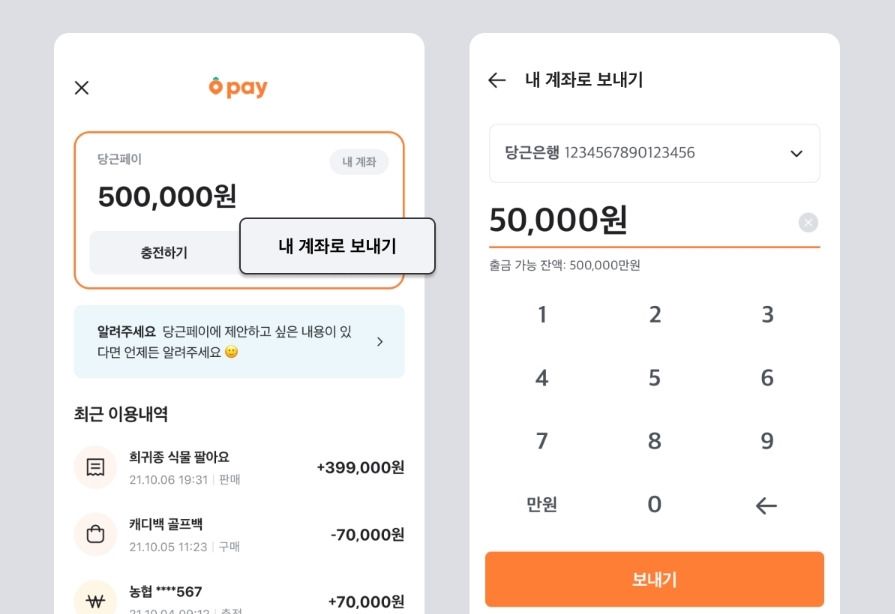Tap the 만원 key on keypad
This screenshot has height=614, width=895.
(x=542, y=505)
